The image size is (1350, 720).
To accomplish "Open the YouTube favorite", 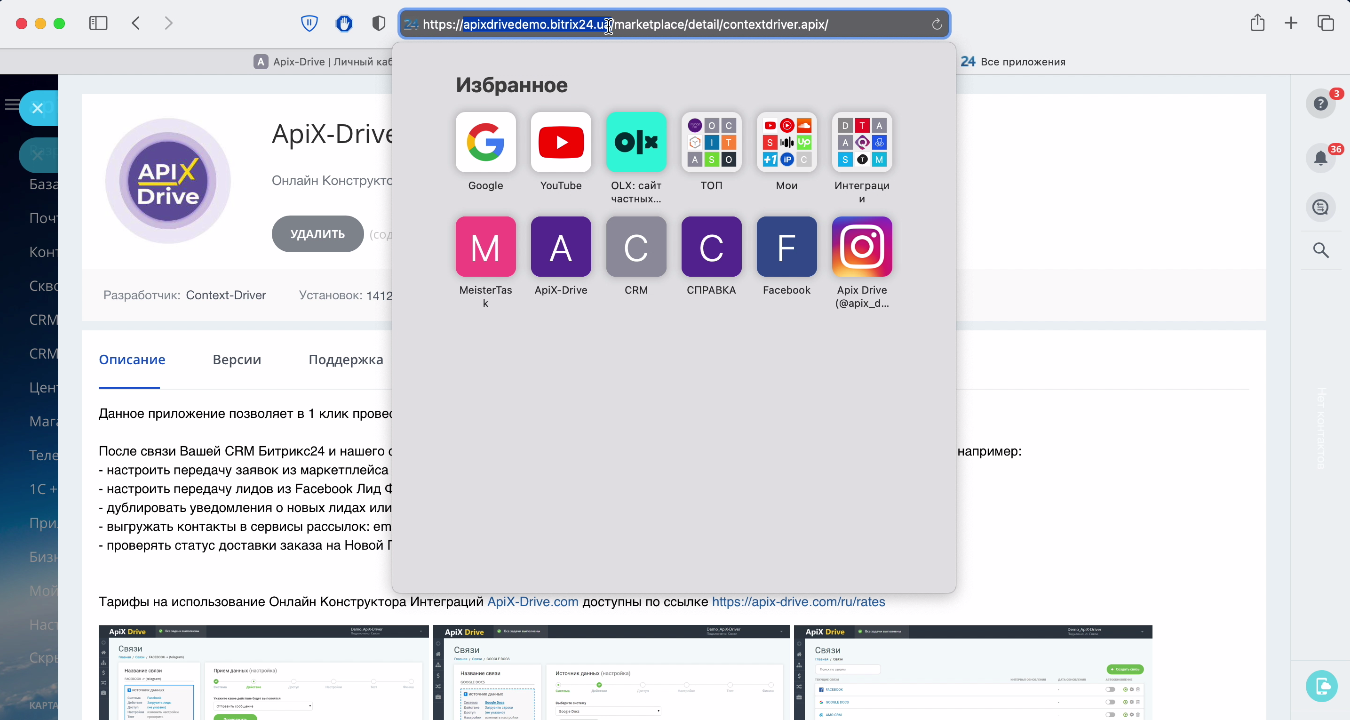I will pyautogui.click(x=561, y=142).
